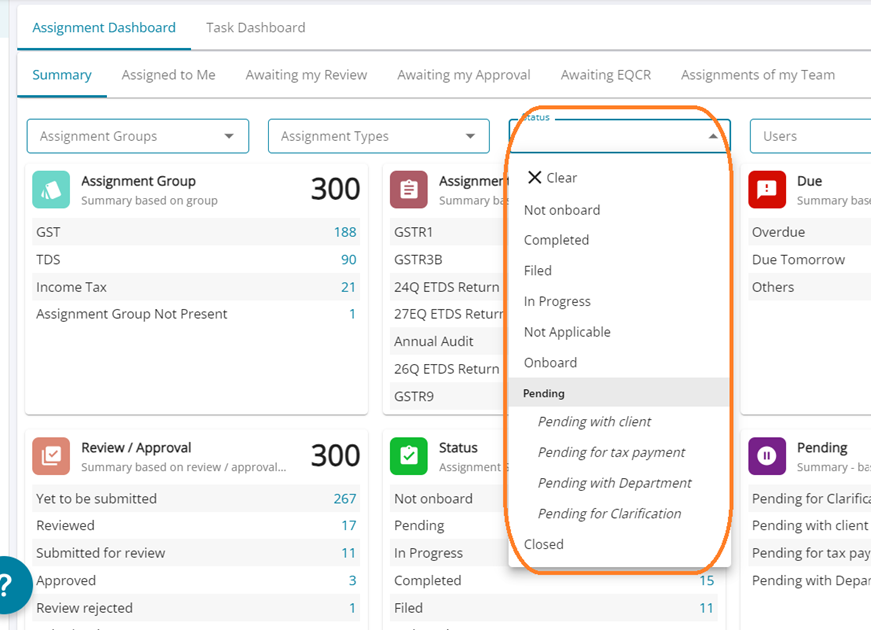Image resolution: width=871 pixels, height=630 pixels.
Task: Open the Assignment Types dropdown
Action: (x=470, y=136)
